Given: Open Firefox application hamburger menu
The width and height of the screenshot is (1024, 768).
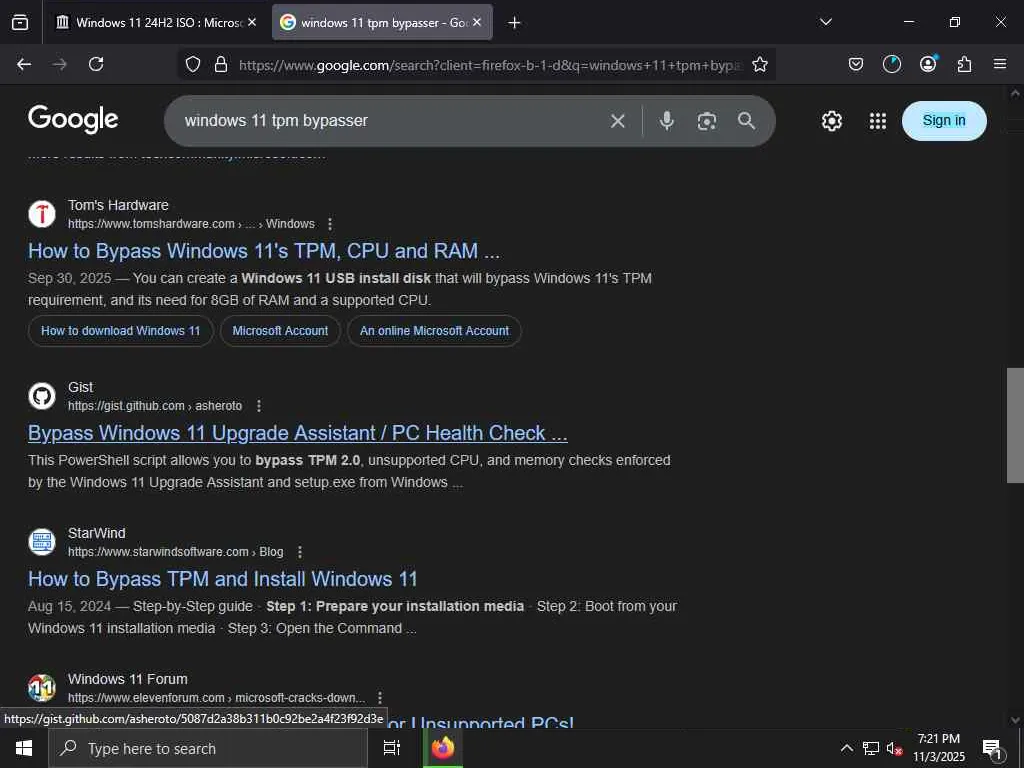Looking at the screenshot, I should coord(1000,64).
